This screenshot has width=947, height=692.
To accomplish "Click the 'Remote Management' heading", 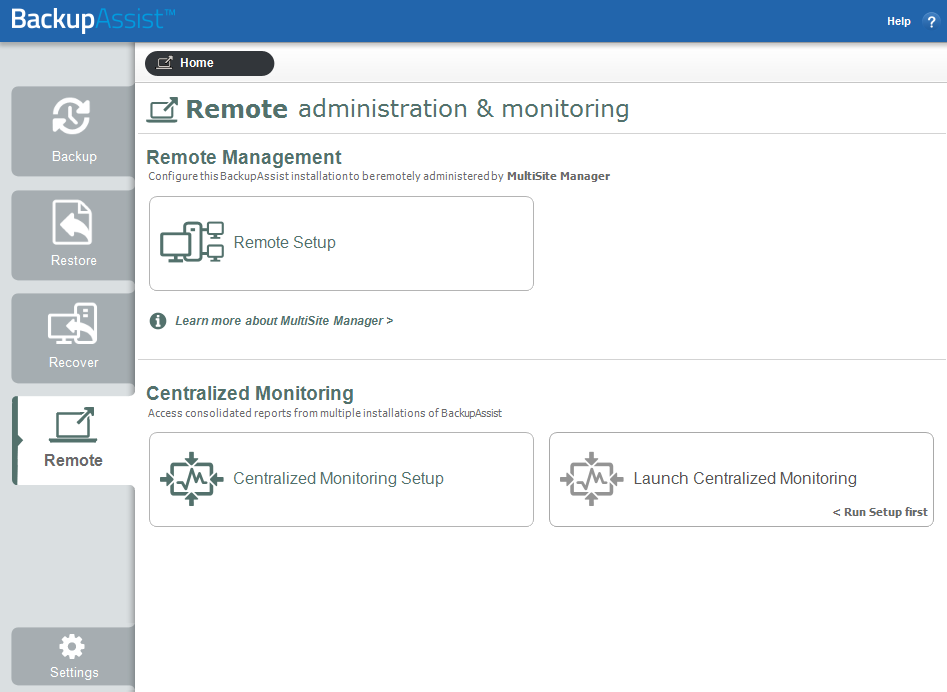I will 243,157.
